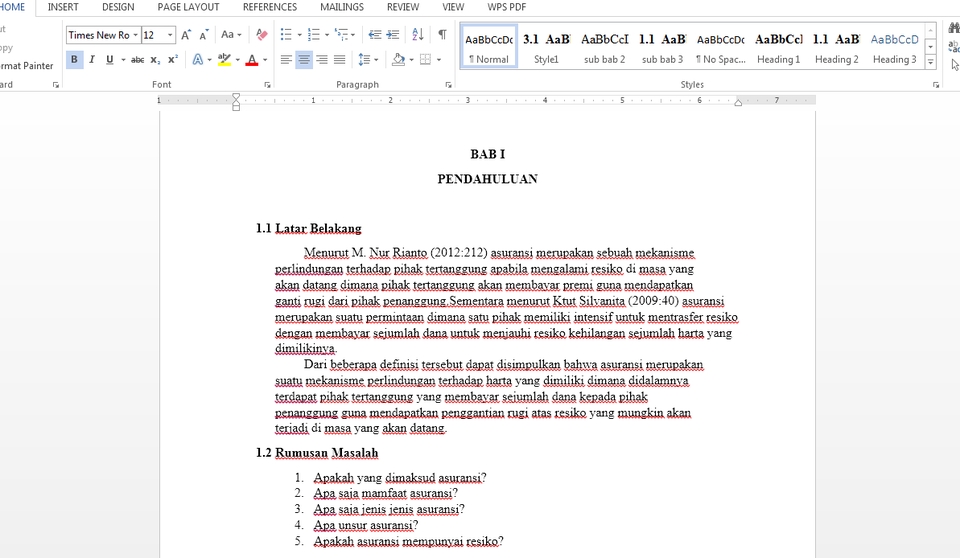Click the Find binoculars icon
Screen dimensions: 960x558
[x=954, y=28]
